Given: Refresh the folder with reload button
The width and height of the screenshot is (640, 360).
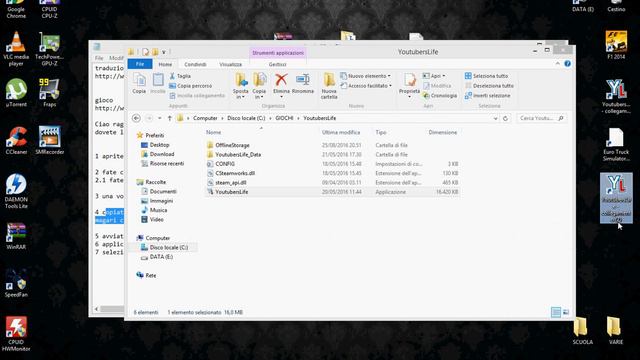Looking at the screenshot, I should [505, 118].
